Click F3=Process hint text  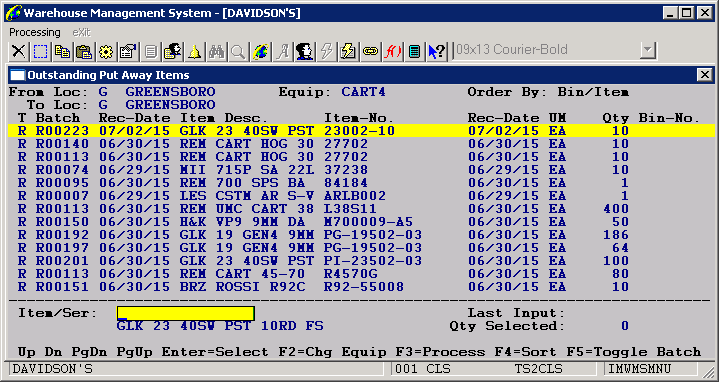[441, 352]
